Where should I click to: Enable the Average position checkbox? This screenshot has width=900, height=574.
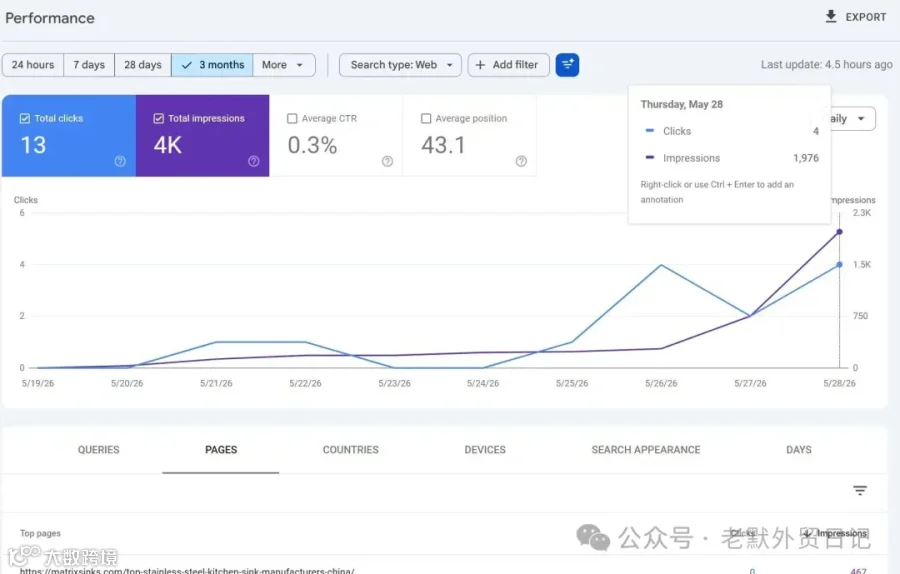point(426,118)
